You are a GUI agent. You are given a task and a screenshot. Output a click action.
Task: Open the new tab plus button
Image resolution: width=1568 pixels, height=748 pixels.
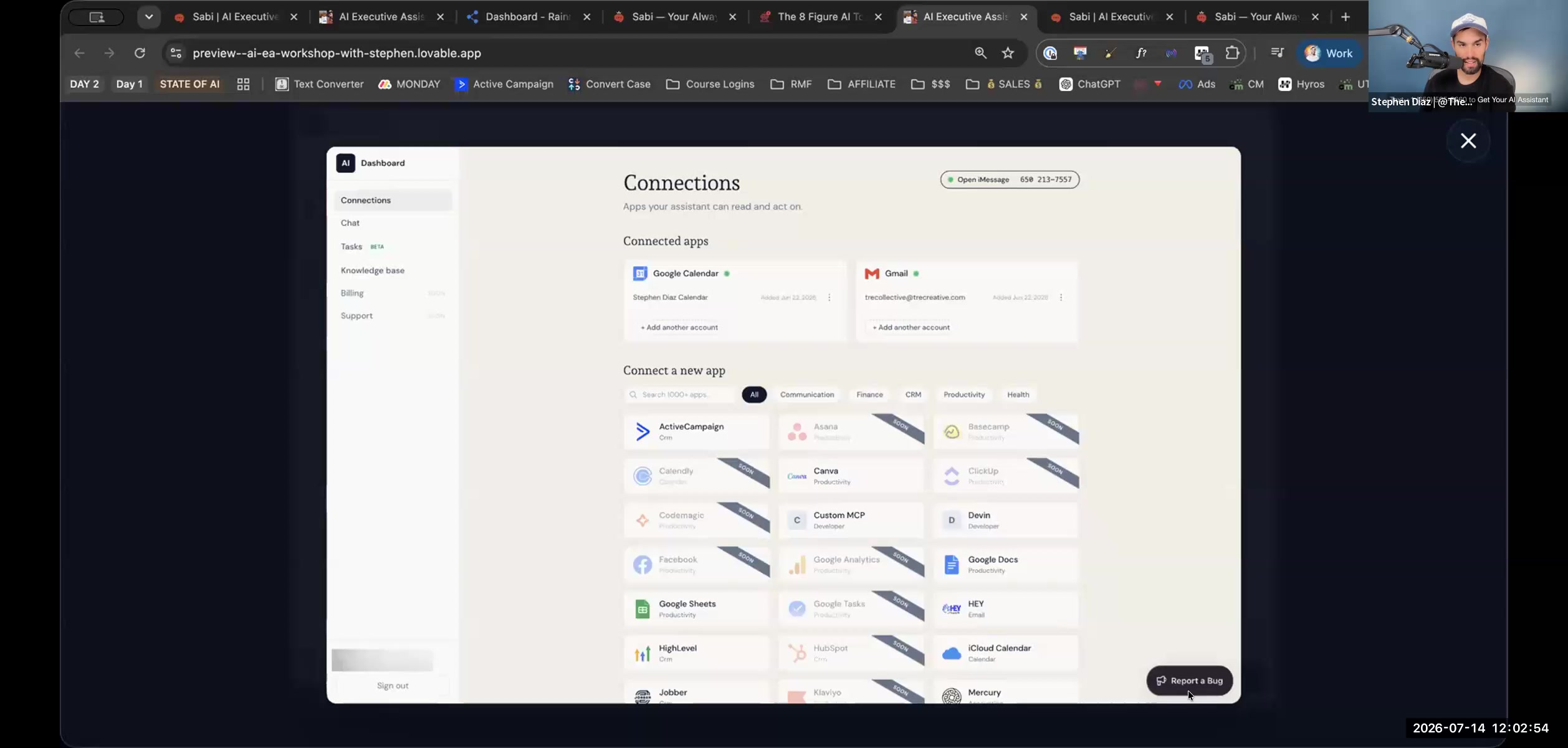click(1346, 17)
